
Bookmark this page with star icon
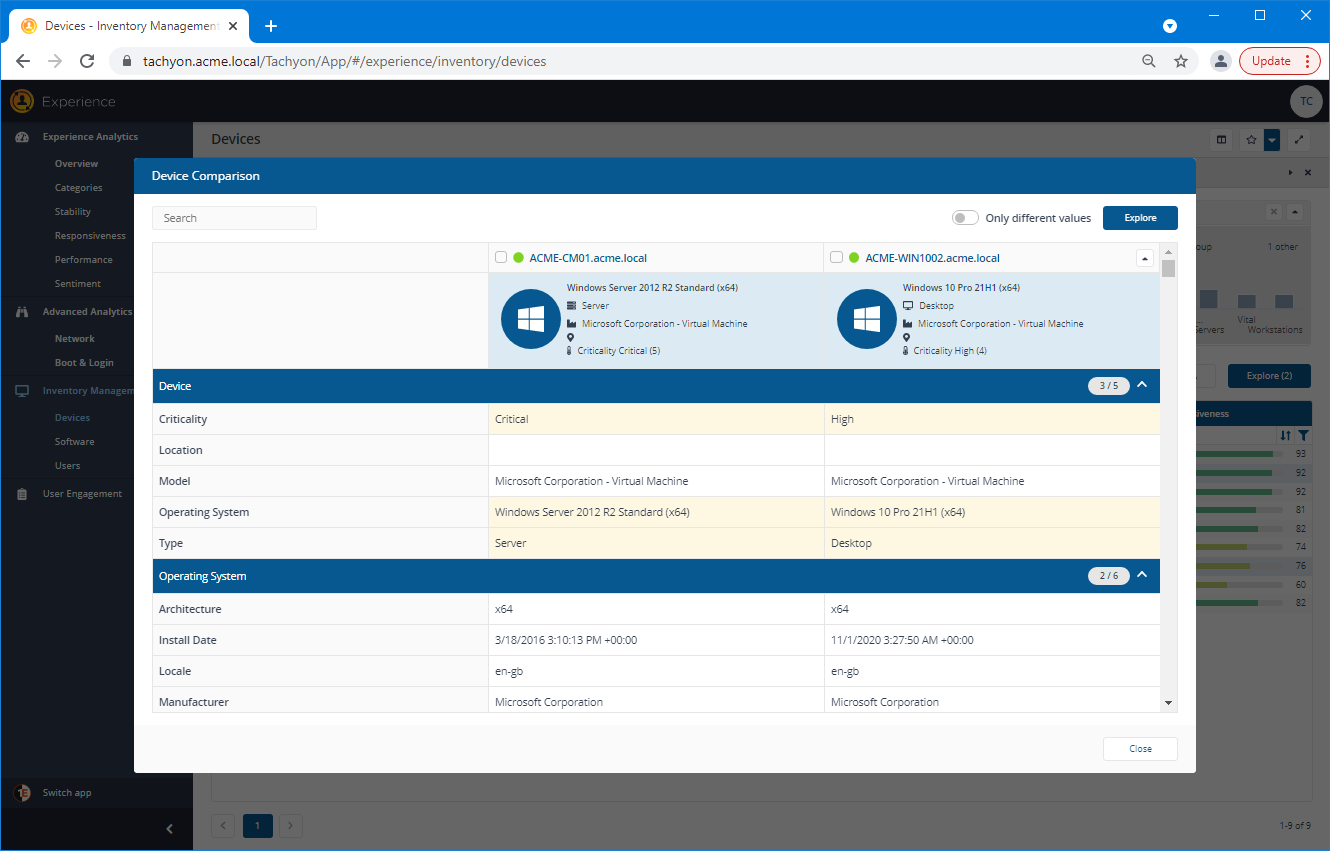1181,61
